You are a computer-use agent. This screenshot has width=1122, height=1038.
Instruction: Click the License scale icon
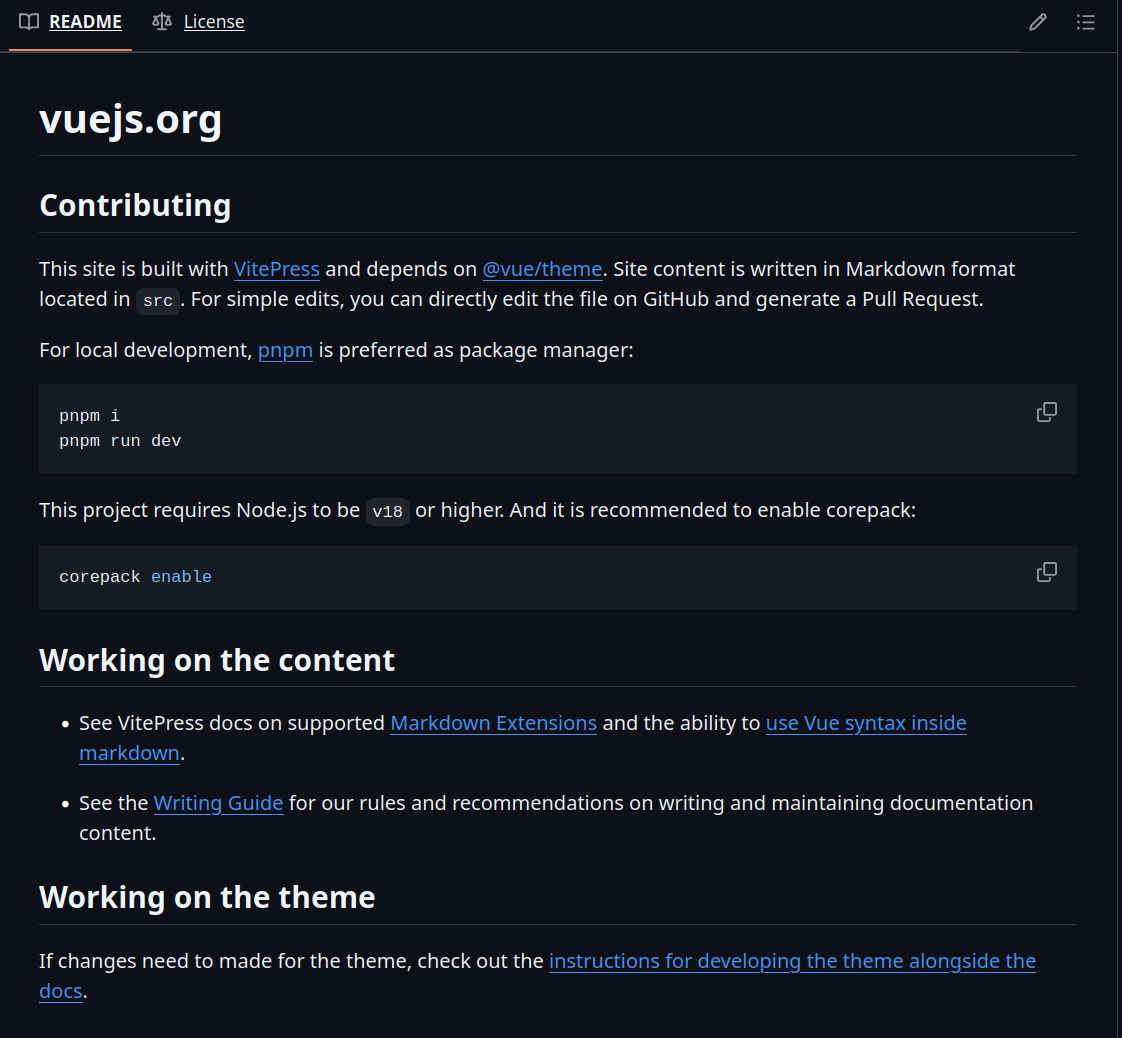pos(162,21)
